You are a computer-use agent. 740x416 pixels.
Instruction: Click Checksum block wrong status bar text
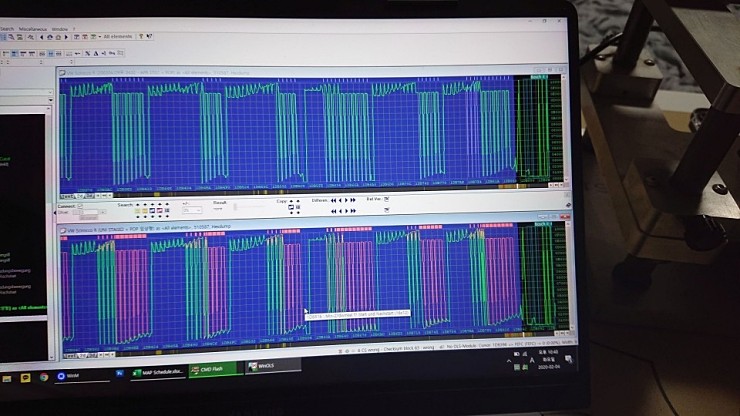coord(409,348)
